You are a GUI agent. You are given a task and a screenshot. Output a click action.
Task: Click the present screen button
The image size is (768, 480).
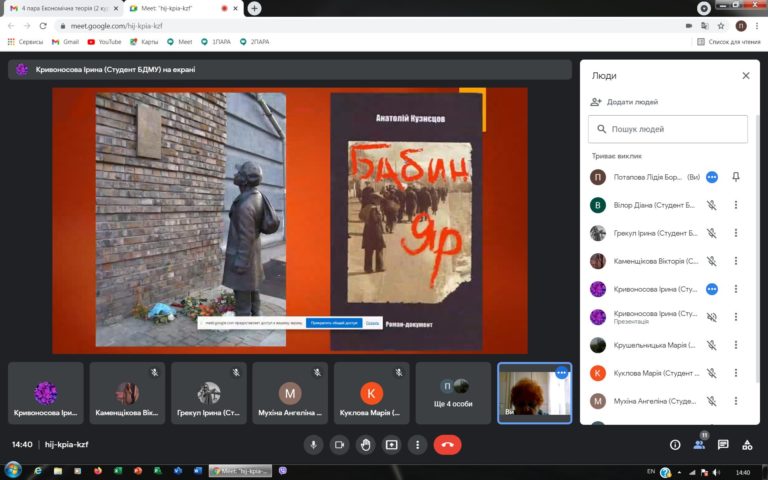[391, 445]
